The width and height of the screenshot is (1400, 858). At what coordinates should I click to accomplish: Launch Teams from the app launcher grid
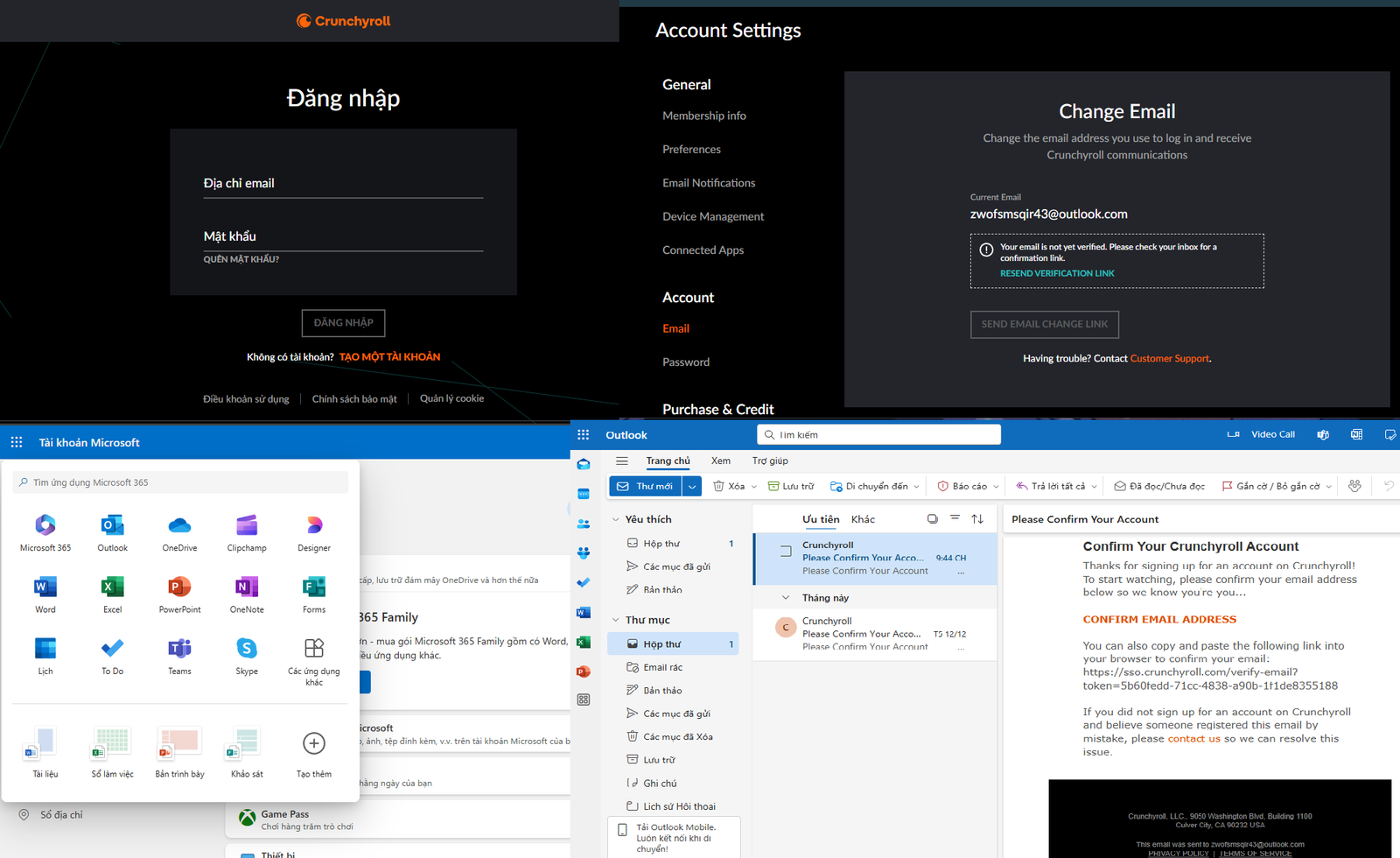pyautogui.click(x=179, y=656)
